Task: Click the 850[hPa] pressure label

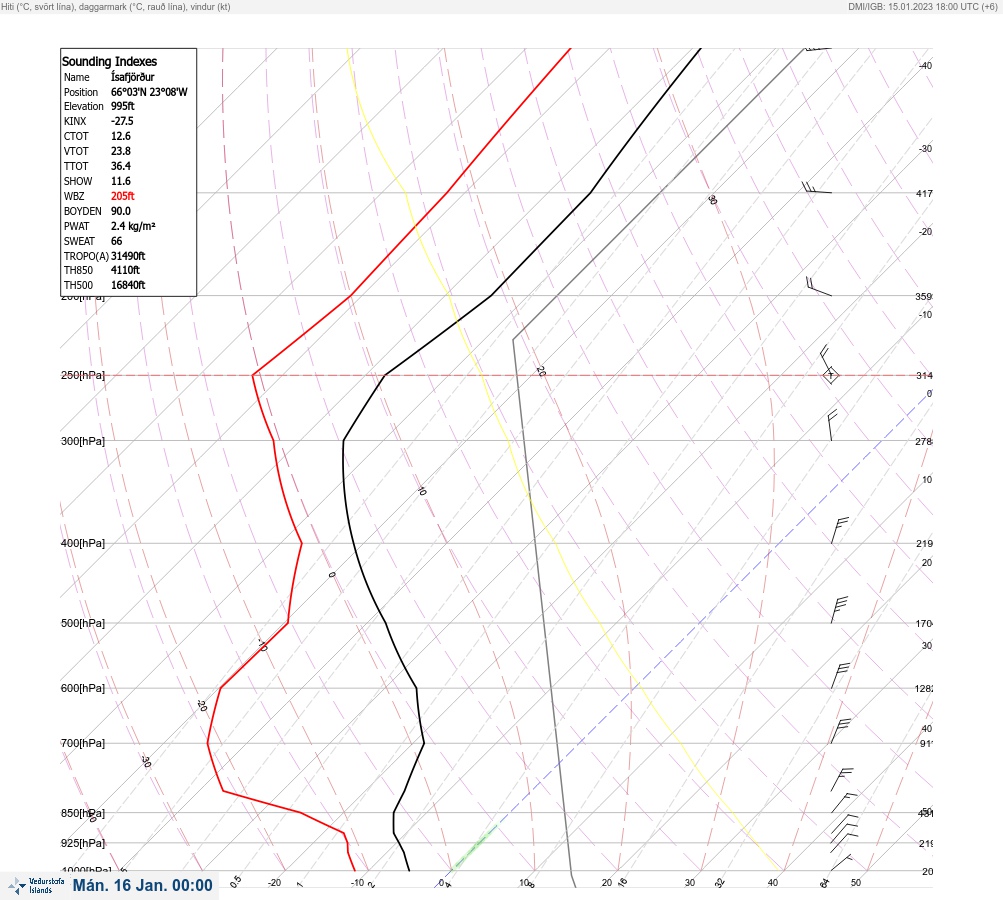Action: (83, 813)
